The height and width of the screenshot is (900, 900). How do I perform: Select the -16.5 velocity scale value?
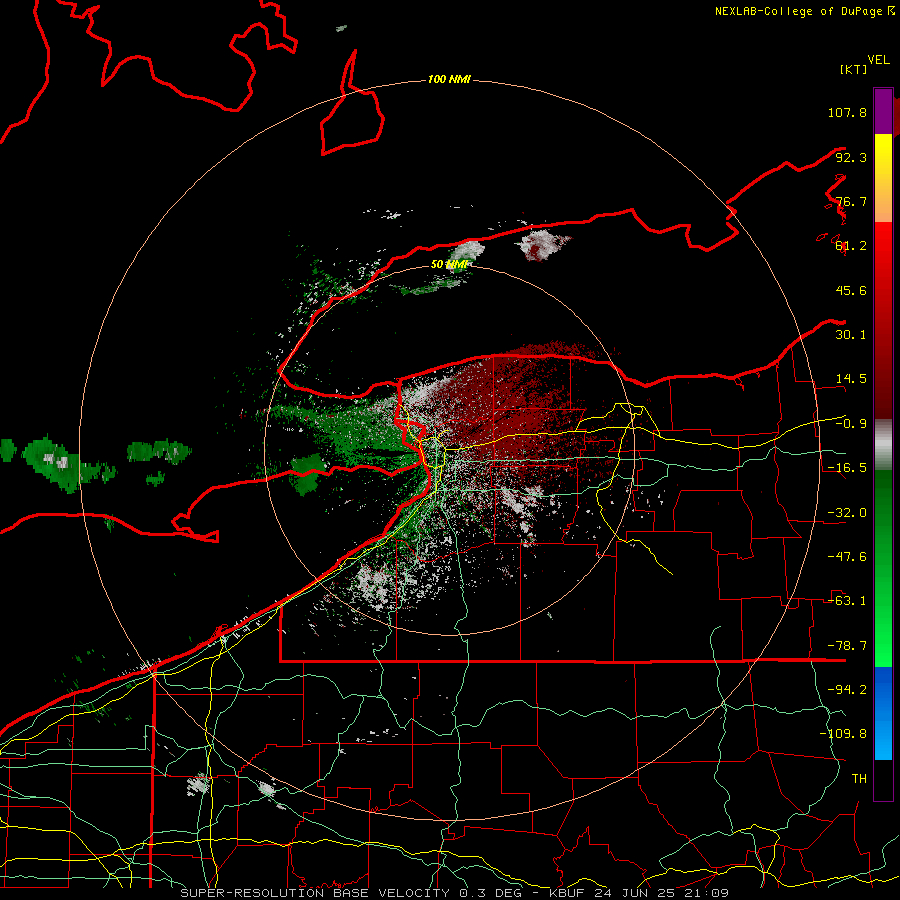pyautogui.click(x=847, y=468)
